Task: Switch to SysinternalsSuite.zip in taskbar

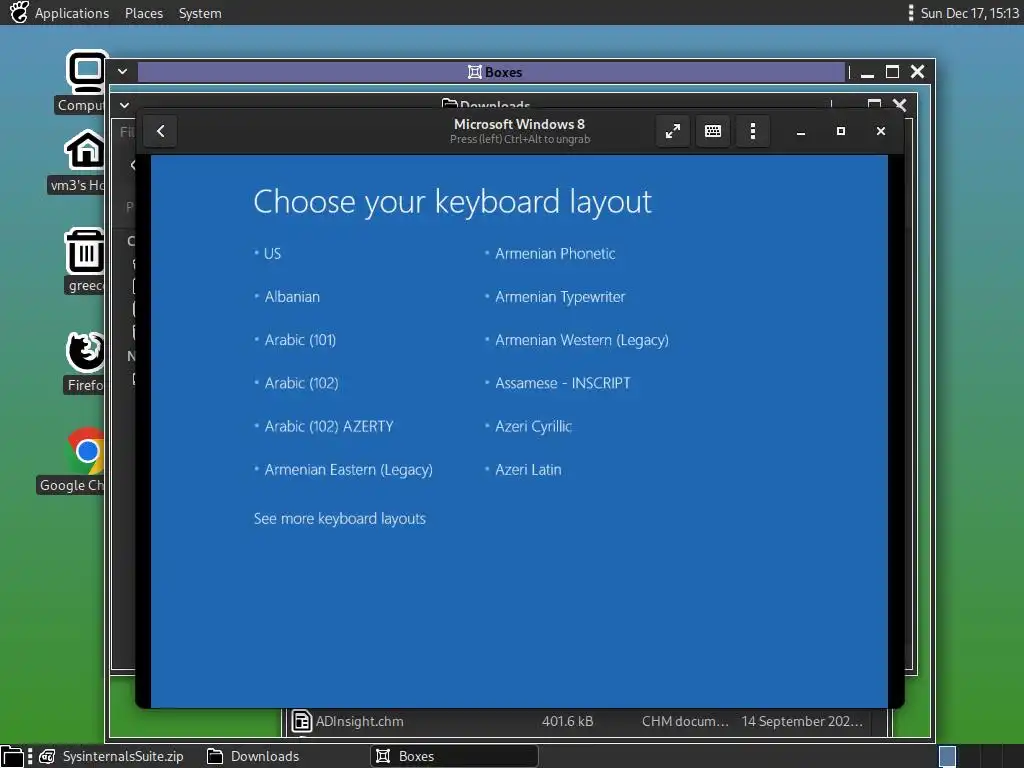Action: click(111, 756)
